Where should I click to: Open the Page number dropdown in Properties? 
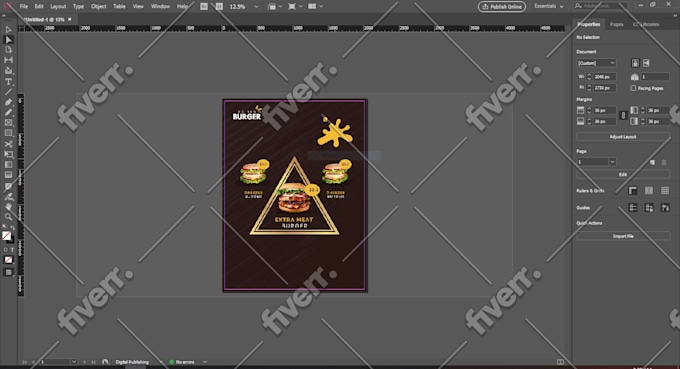click(612, 162)
